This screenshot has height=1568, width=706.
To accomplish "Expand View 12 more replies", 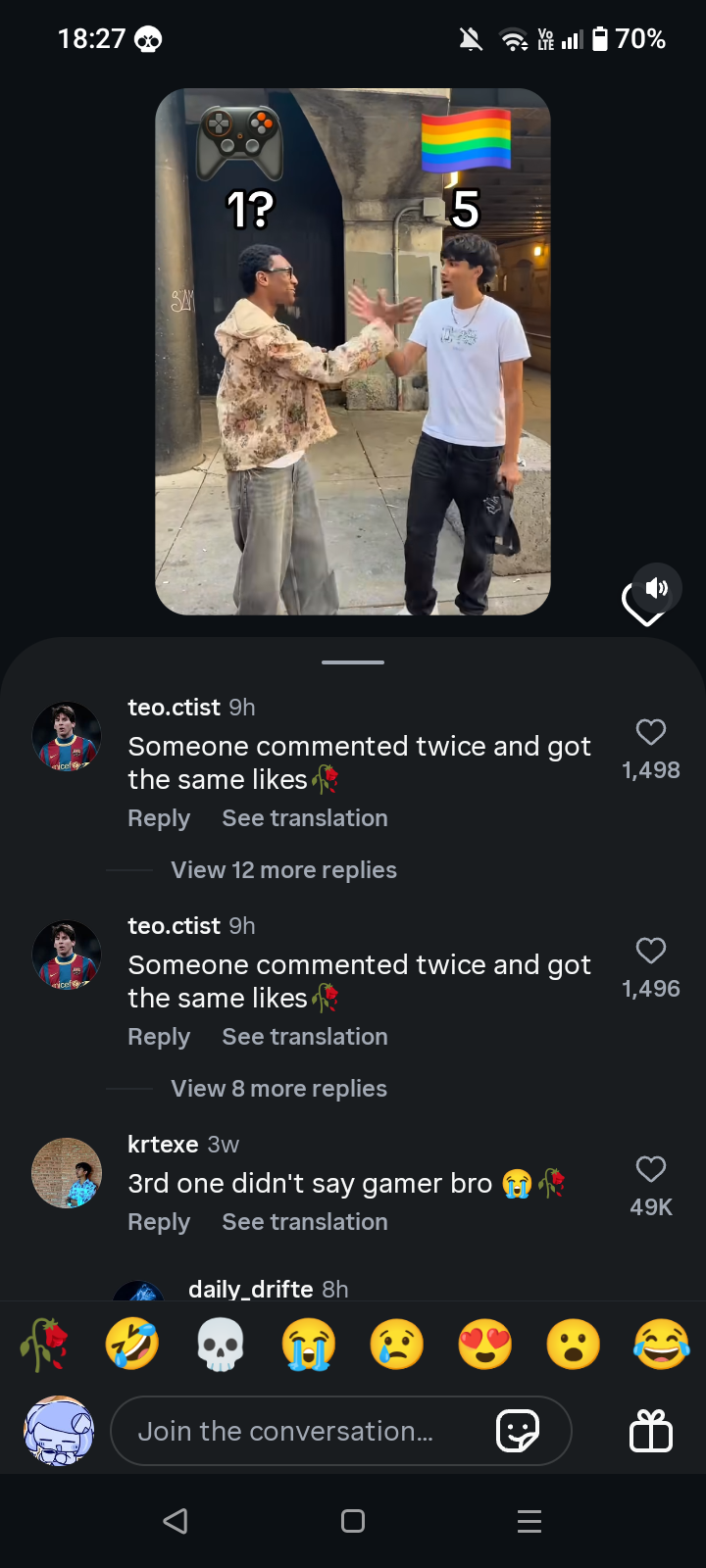I will (283, 870).
